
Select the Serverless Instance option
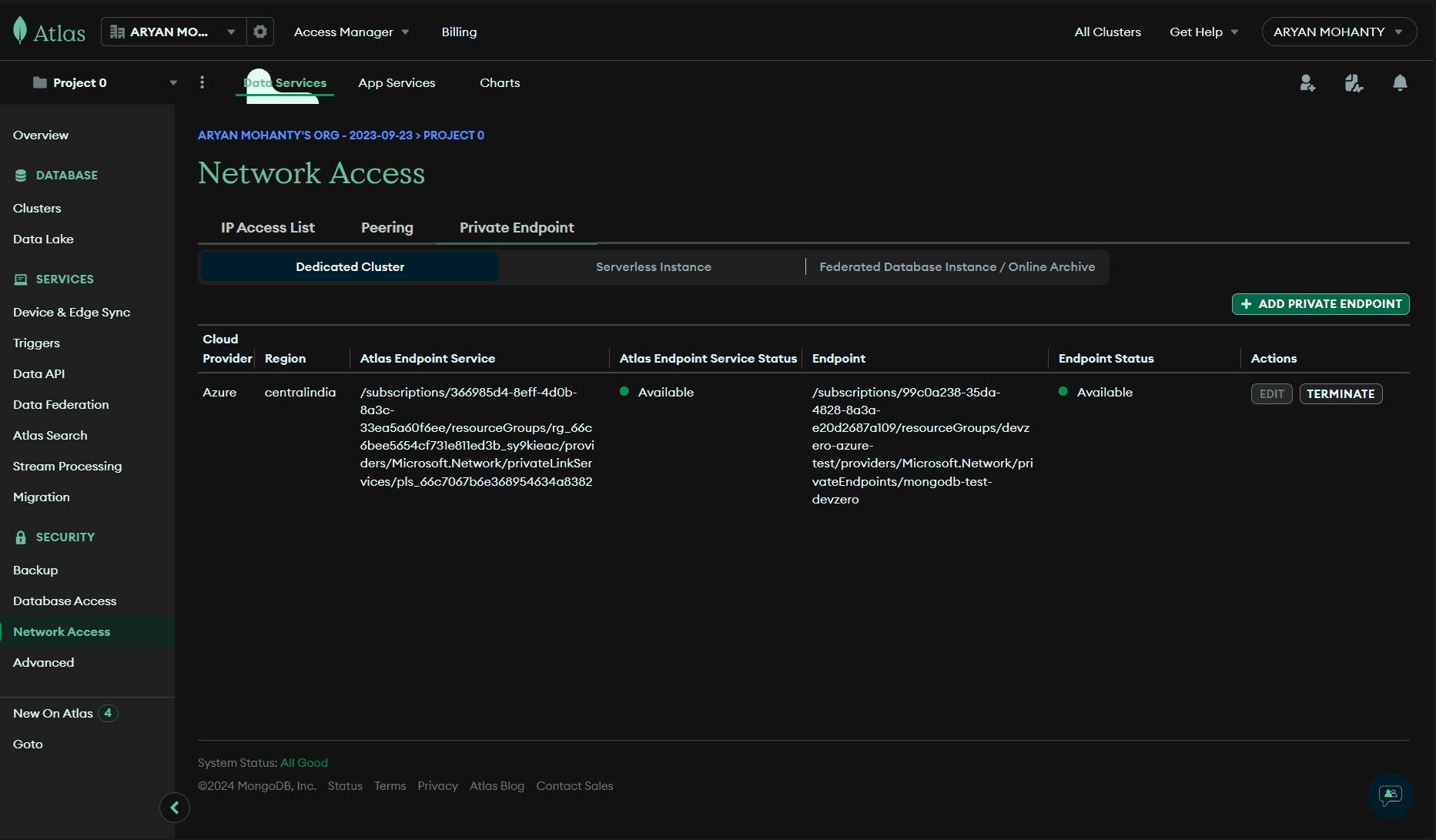[x=653, y=266]
